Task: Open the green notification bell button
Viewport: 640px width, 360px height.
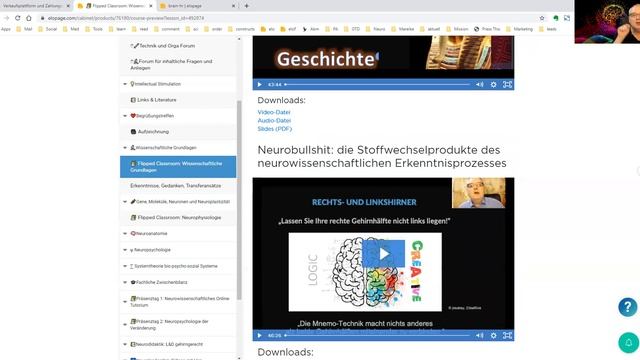Action: tap(629, 342)
